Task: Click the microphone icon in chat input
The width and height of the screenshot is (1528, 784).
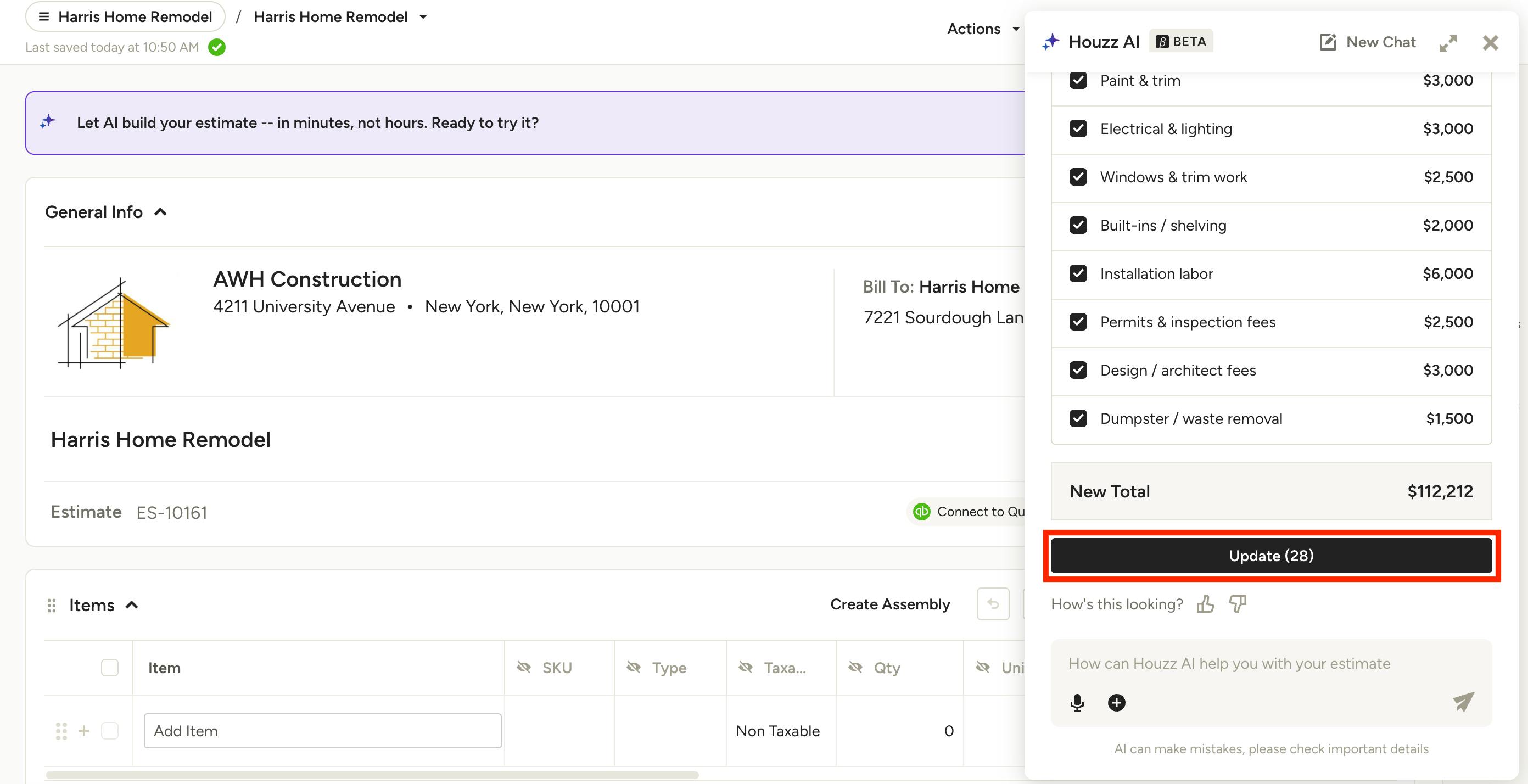Action: [1077, 703]
